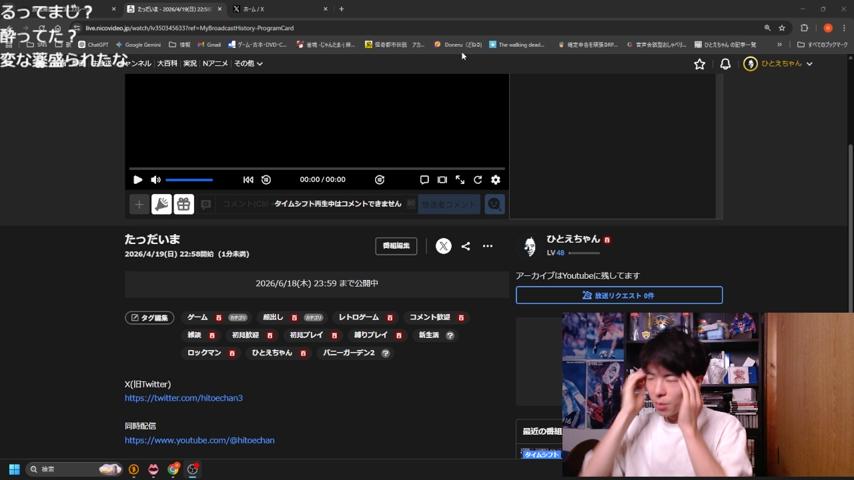Click the タイムシフト badge in recent programs
The width and height of the screenshot is (854, 480).
tap(541, 454)
